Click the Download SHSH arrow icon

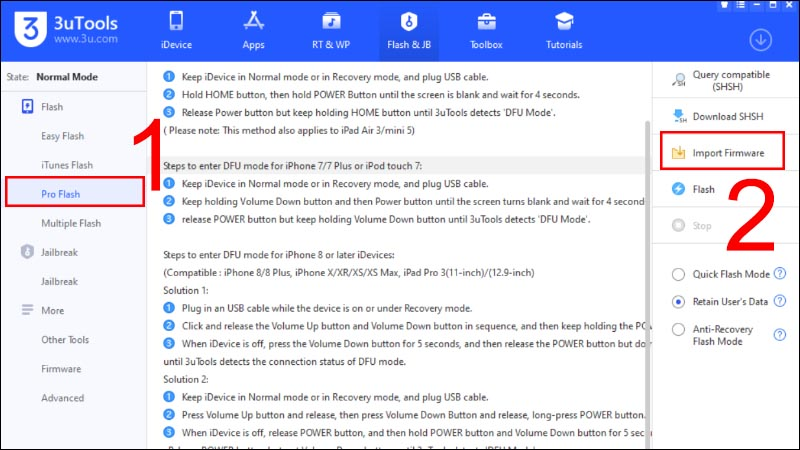pyautogui.click(x=679, y=116)
